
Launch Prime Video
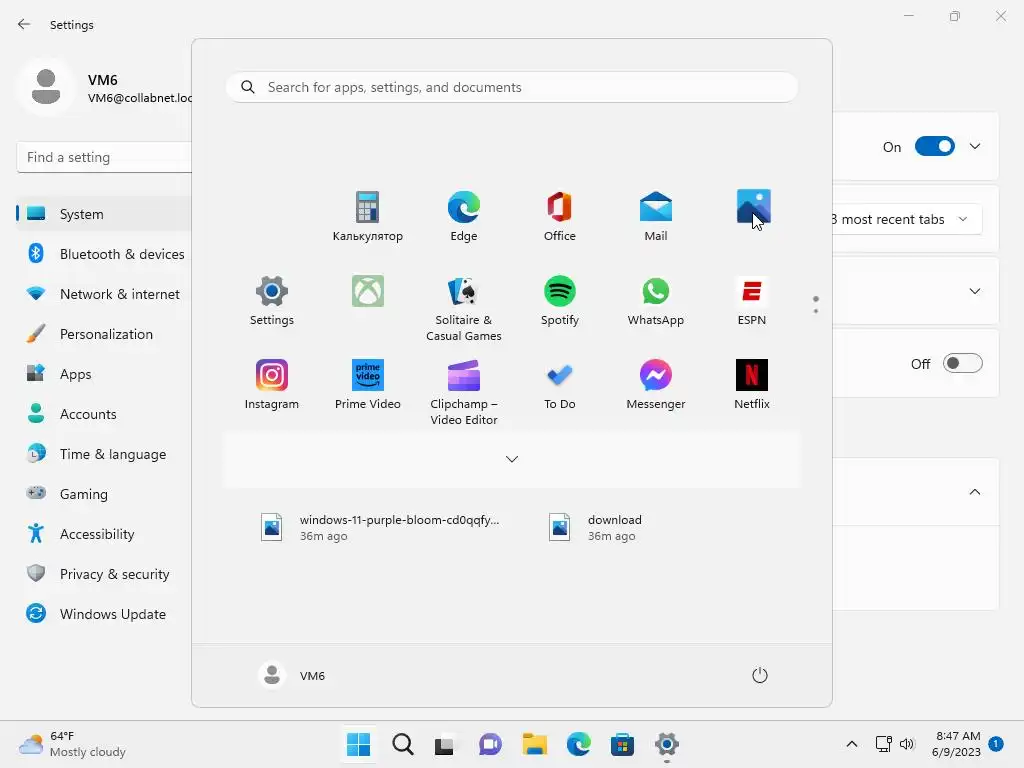pos(368,385)
